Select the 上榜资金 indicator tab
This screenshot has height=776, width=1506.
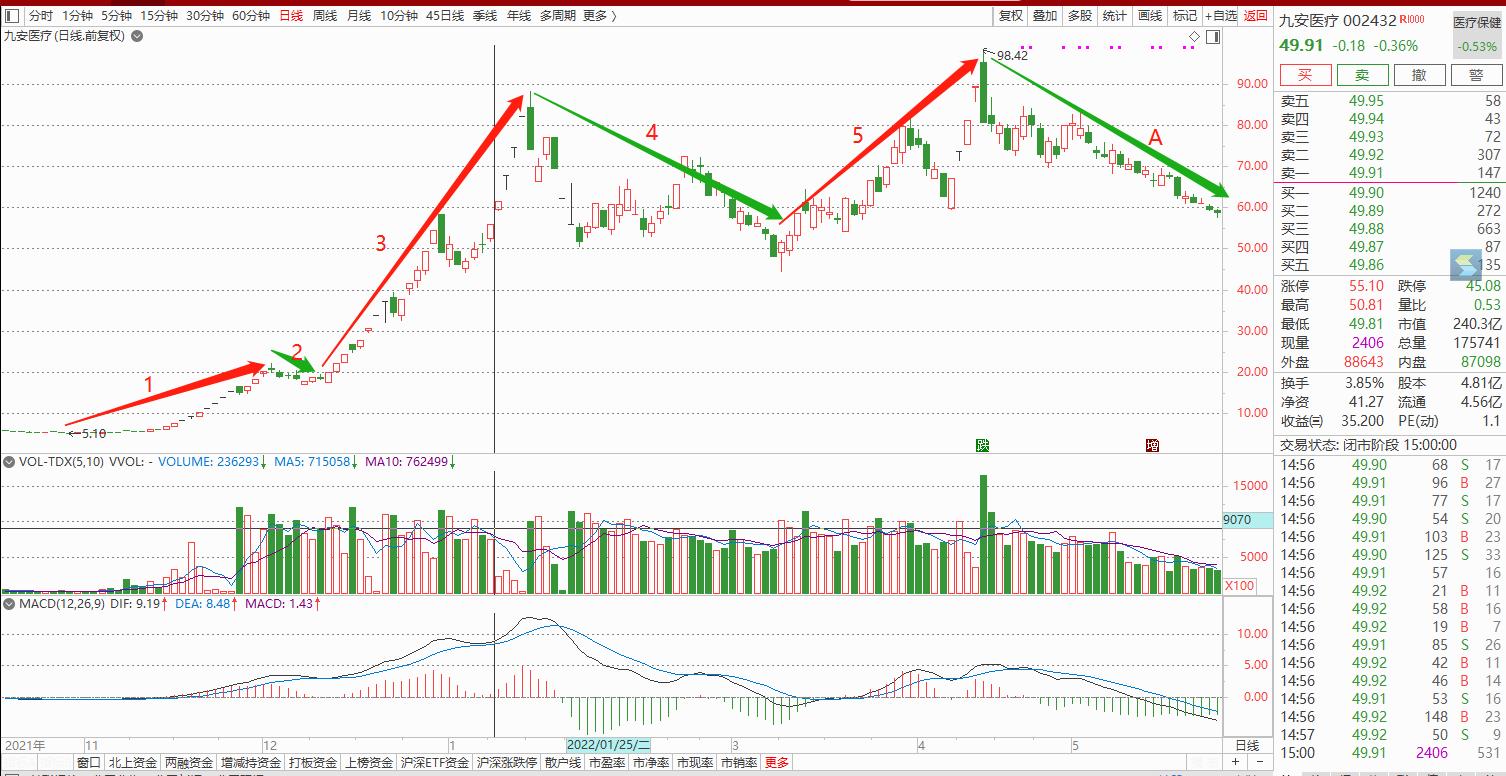click(x=369, y=762)
